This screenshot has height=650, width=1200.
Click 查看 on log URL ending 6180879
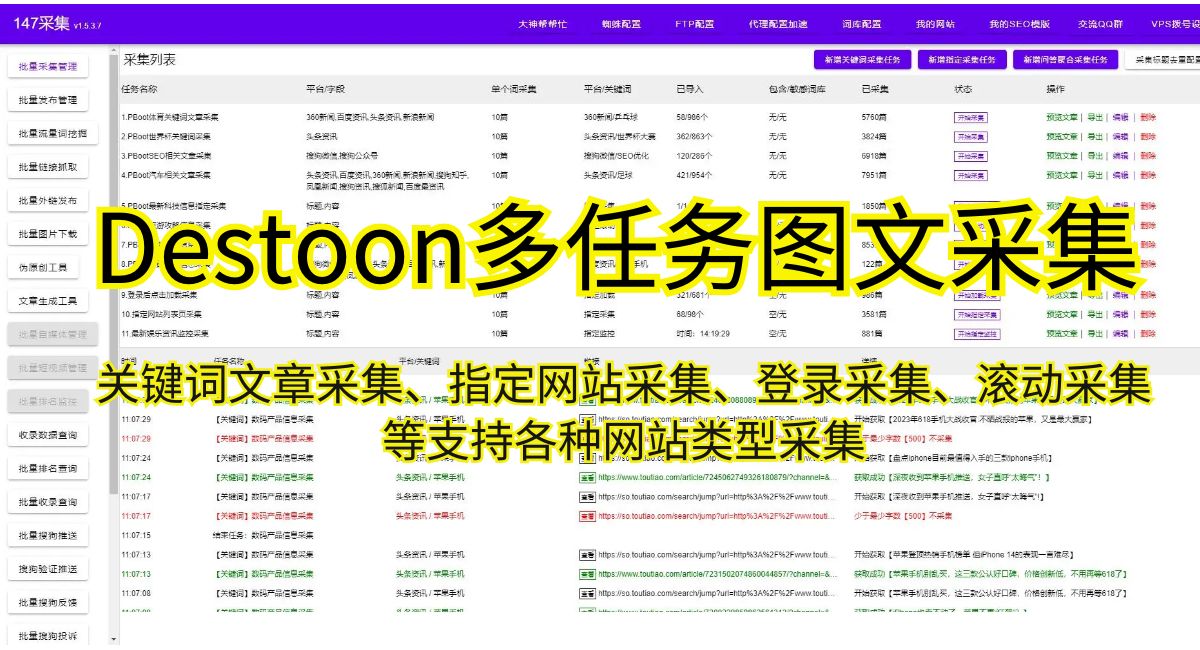[587, 477]
